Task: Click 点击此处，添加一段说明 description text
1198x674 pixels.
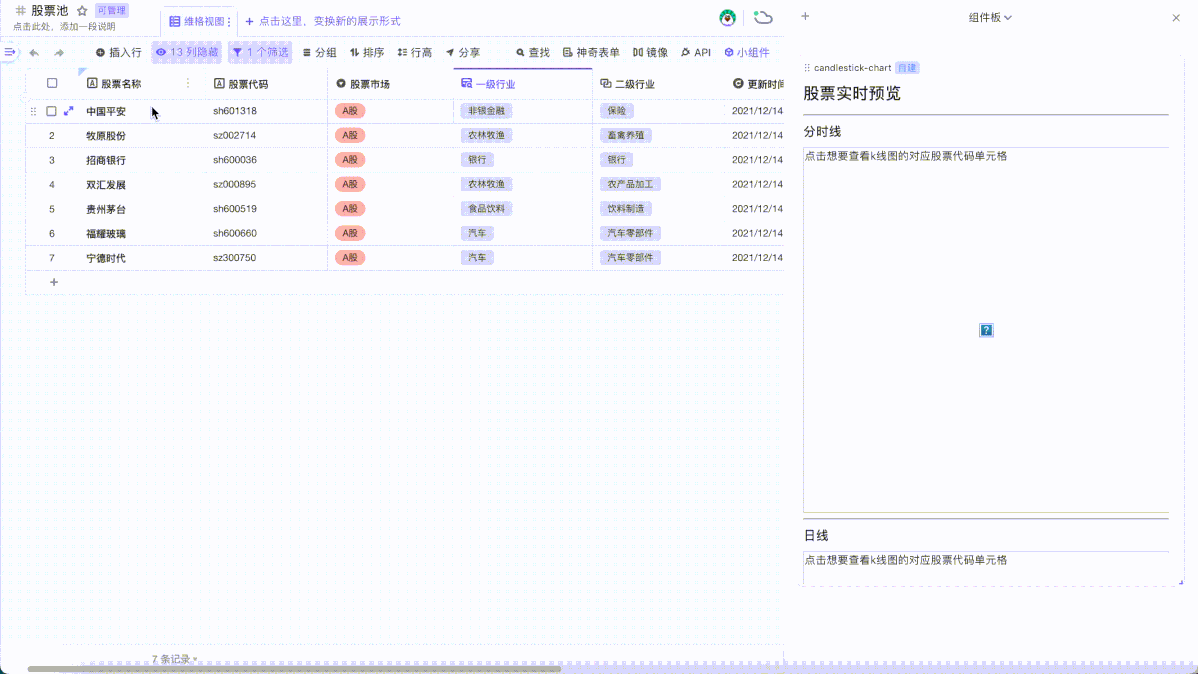Action: [64, 27]
